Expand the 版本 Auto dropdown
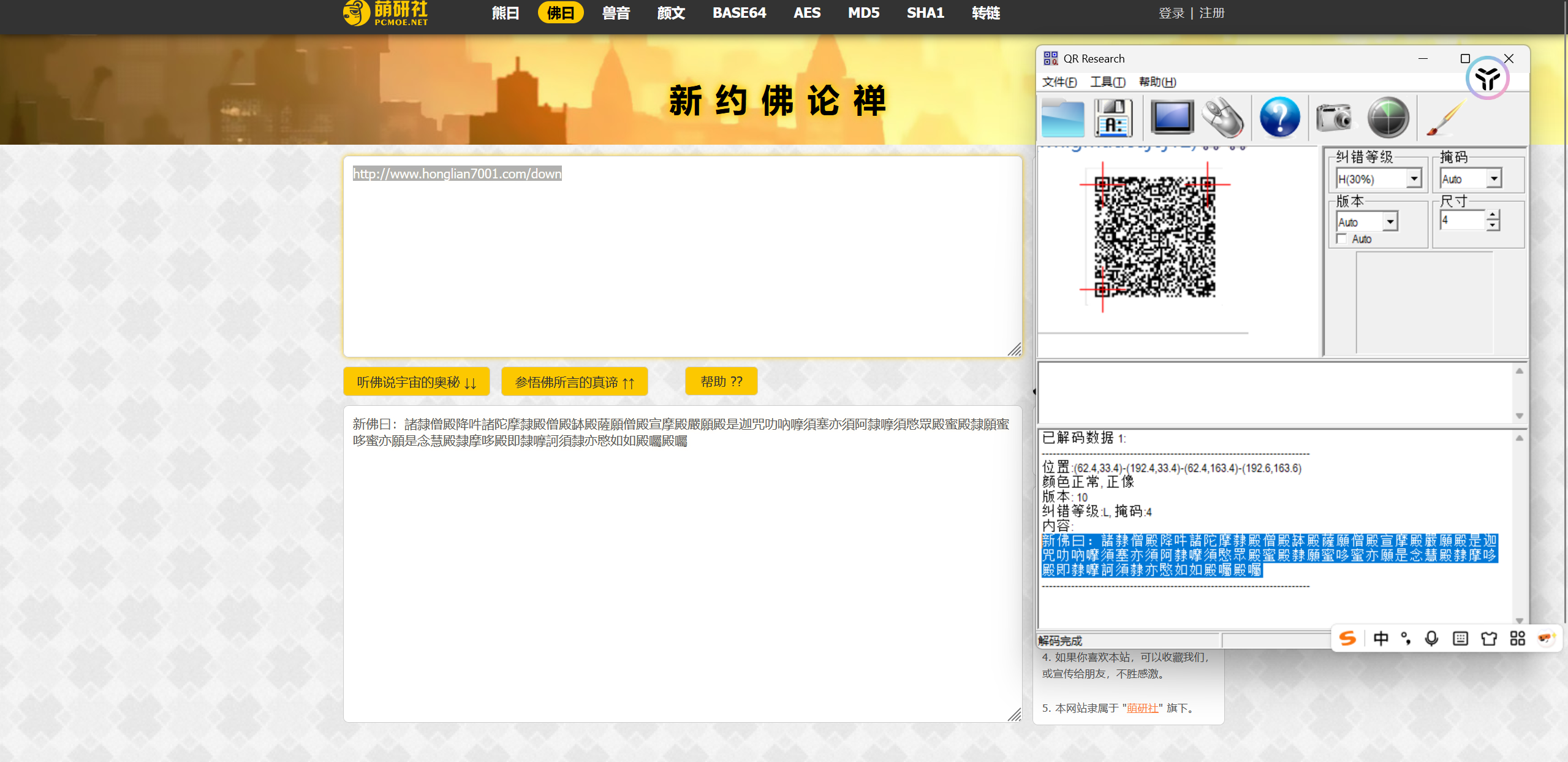The height and width of the screenshot is (762, 1568). click(x=1390, y=221)
